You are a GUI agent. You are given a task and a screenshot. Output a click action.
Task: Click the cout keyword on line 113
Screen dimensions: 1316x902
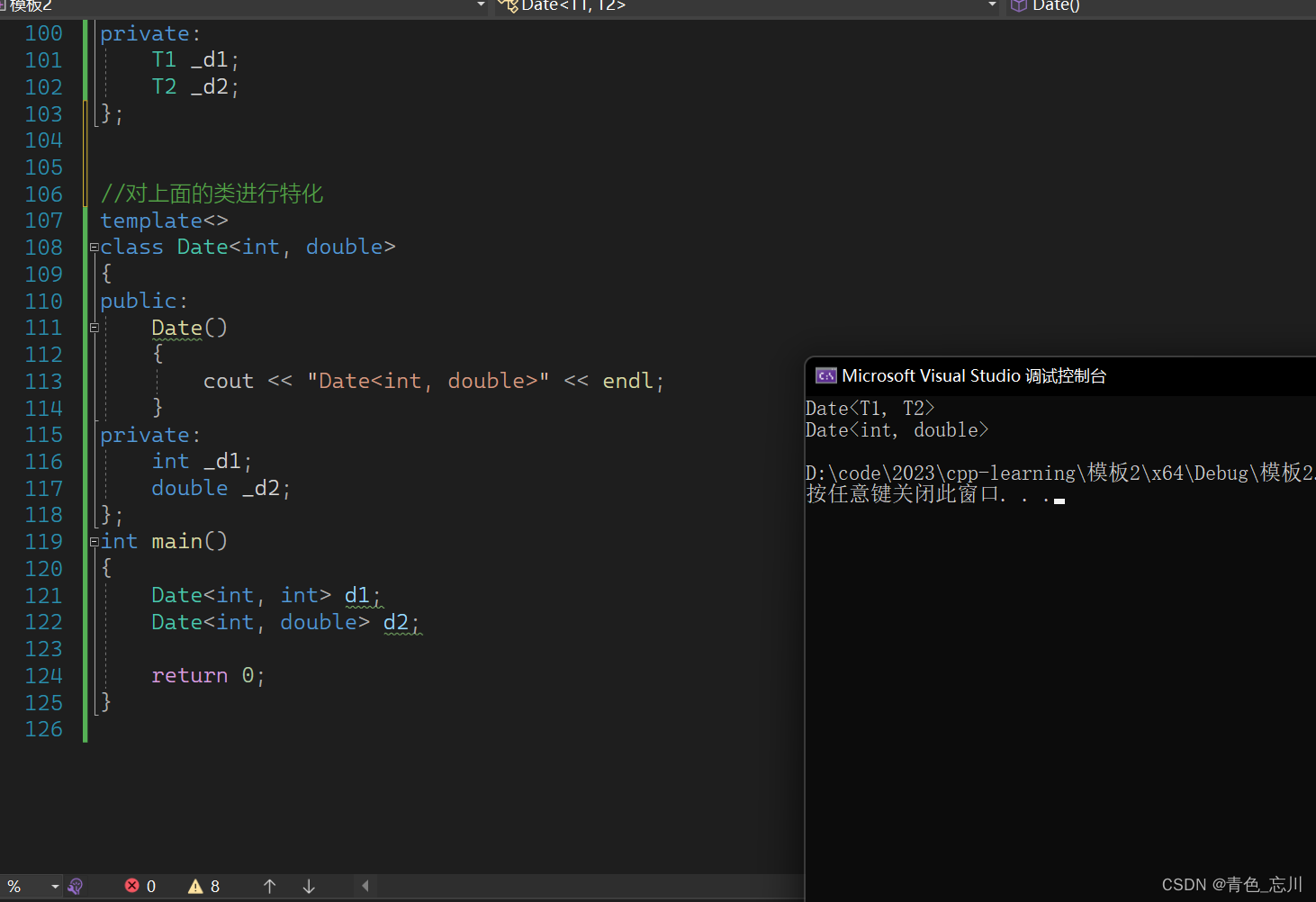tap(229, 381)
